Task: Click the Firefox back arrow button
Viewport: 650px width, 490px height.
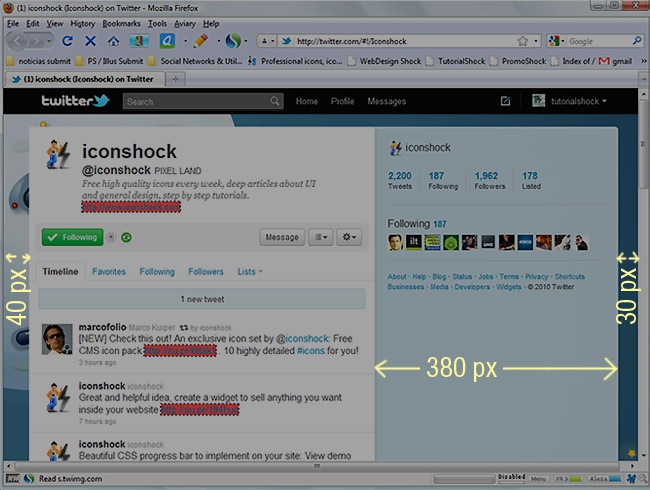Action: [17, 41]
